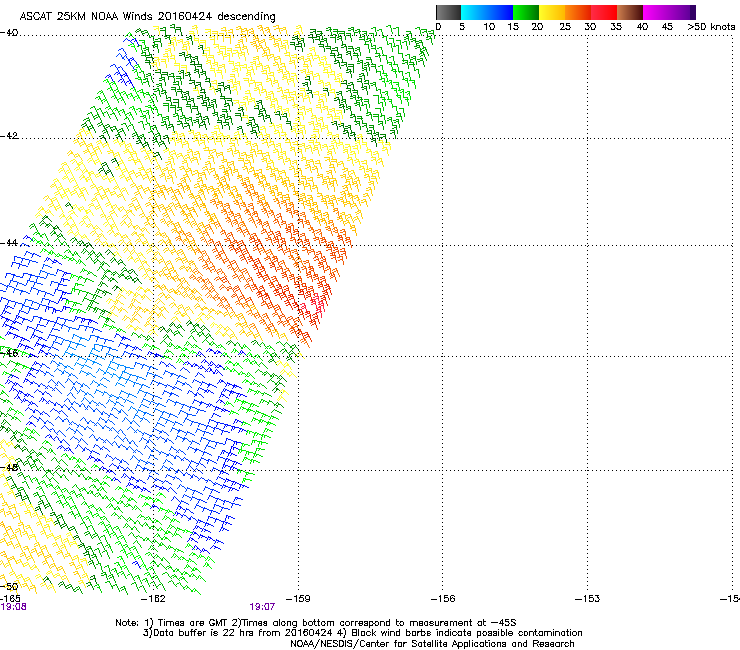Viewport: 740px width, 650px height.
Task: Click the '-44' latitude label
Action: (x=9, y=243)
